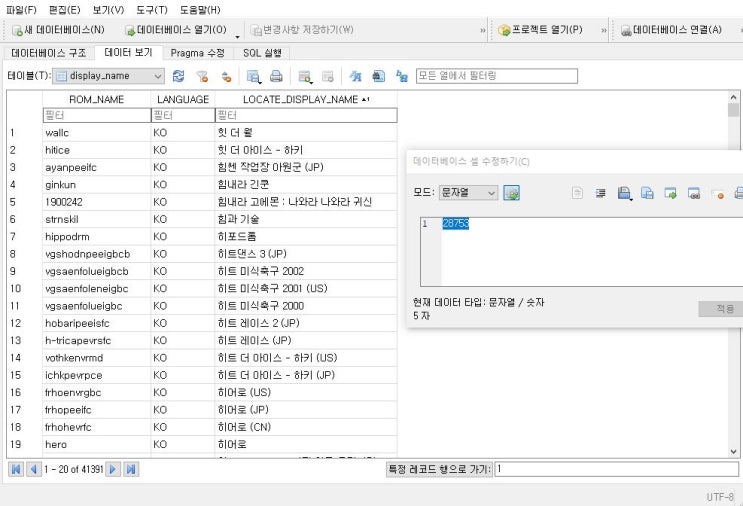Sort by the LANGUAGE column header
743x506 pixels.
[183, 99]
